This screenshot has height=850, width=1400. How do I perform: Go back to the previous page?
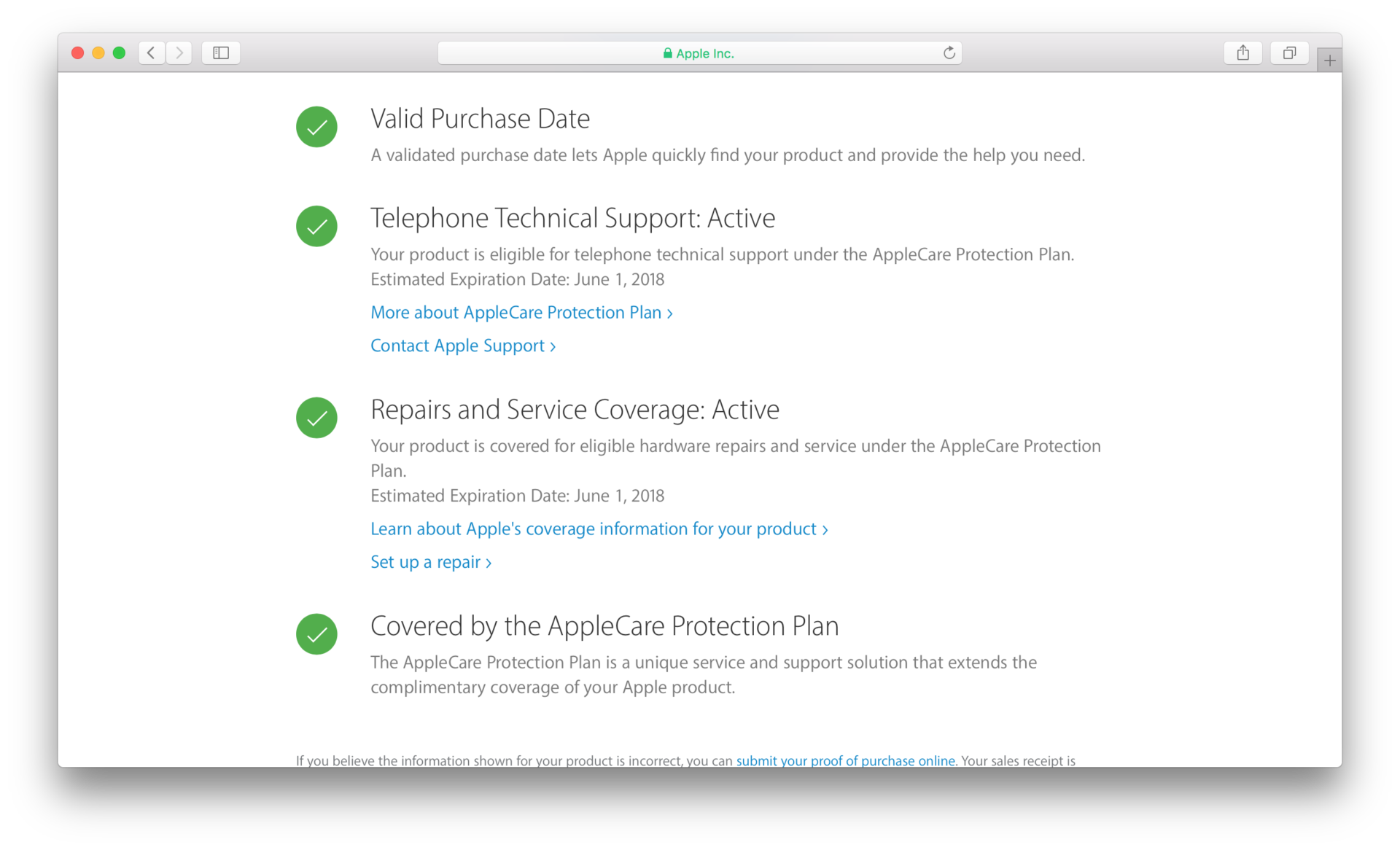(x=152, y=52)
